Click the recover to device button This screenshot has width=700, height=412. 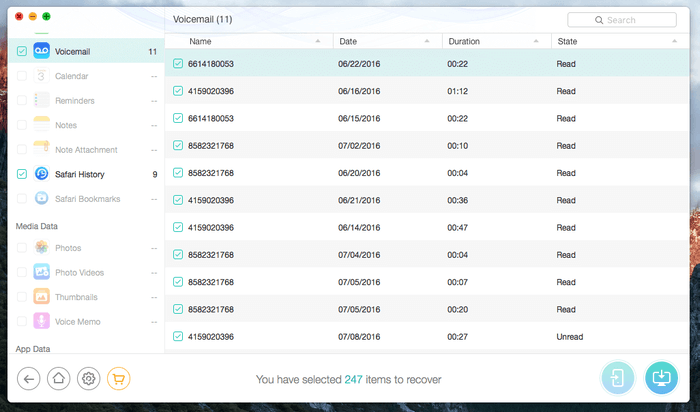click(x=617, y=378)
